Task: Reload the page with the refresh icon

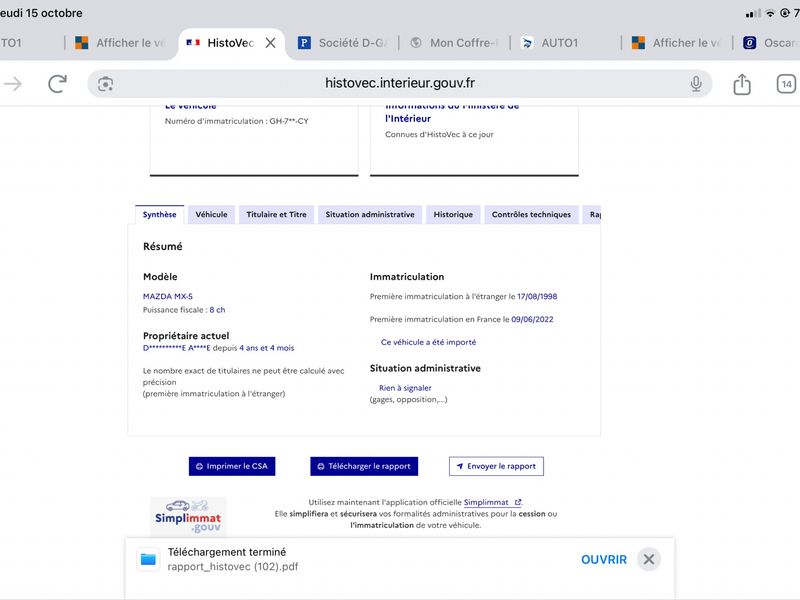Action: (57, 84)
